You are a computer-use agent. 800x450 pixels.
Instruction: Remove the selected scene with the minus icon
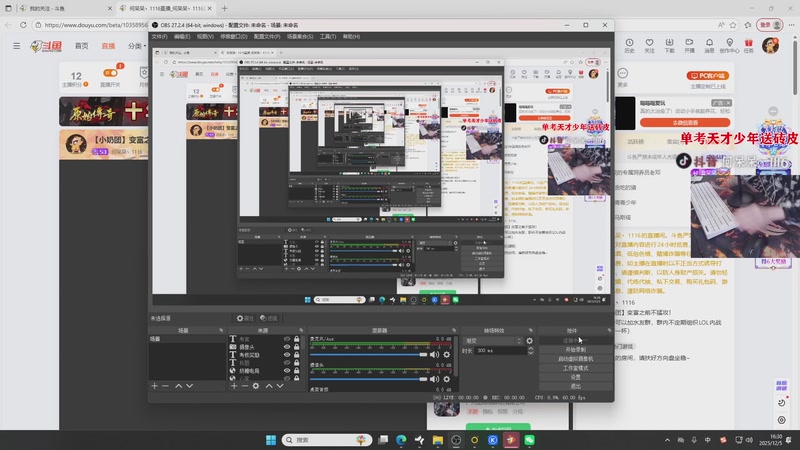point(165,386)
